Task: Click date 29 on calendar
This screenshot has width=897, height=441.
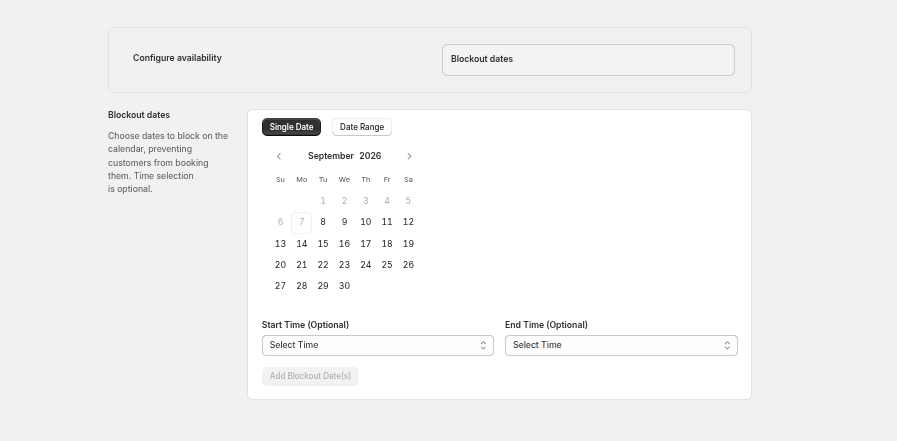Action: [x=323, y=286]
